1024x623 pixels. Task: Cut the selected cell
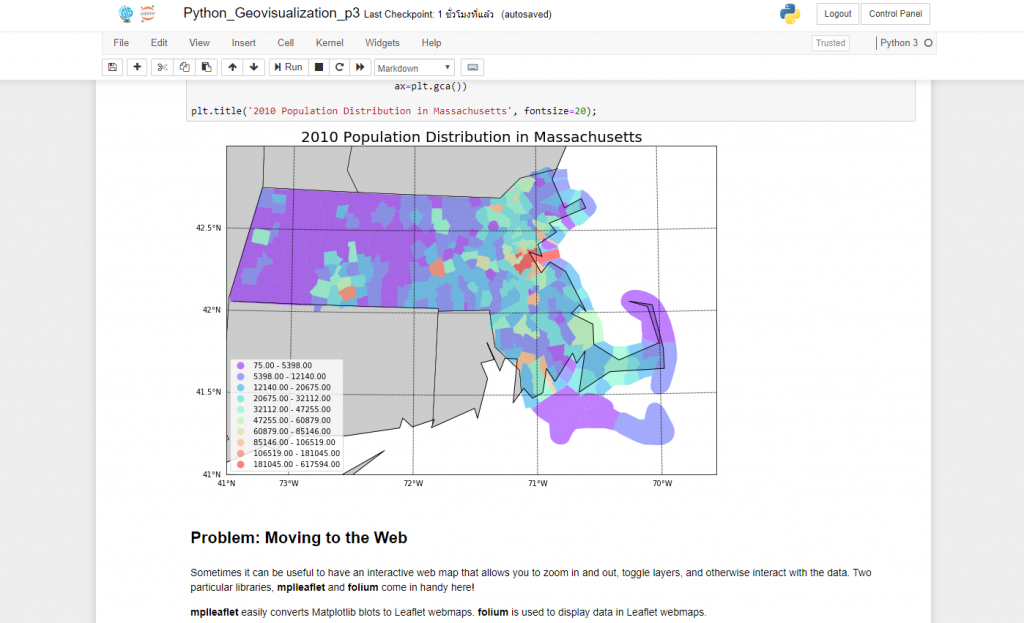click(160, 67)
